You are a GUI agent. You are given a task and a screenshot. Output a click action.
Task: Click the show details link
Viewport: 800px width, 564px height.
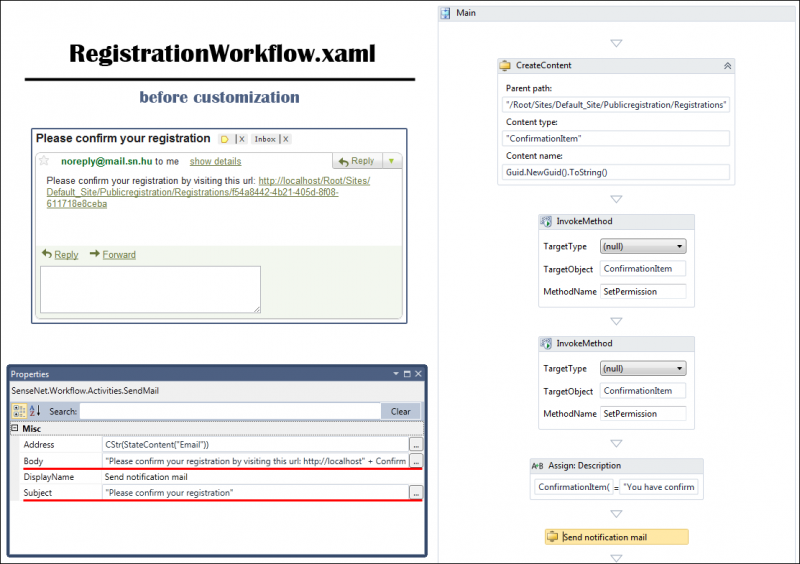(215, 161)
